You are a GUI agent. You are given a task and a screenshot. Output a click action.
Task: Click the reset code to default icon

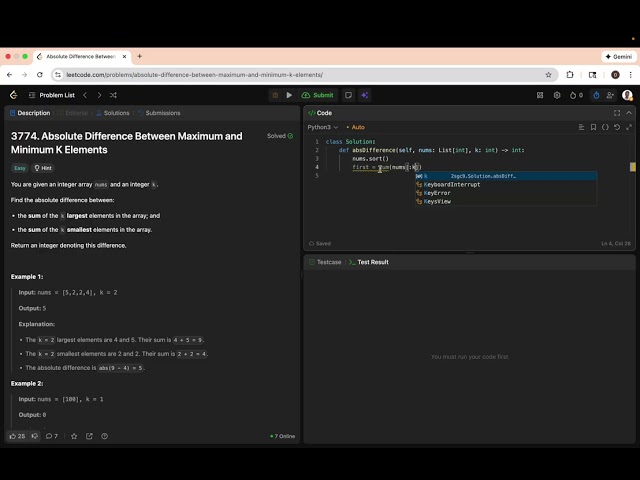pos(617,127)
